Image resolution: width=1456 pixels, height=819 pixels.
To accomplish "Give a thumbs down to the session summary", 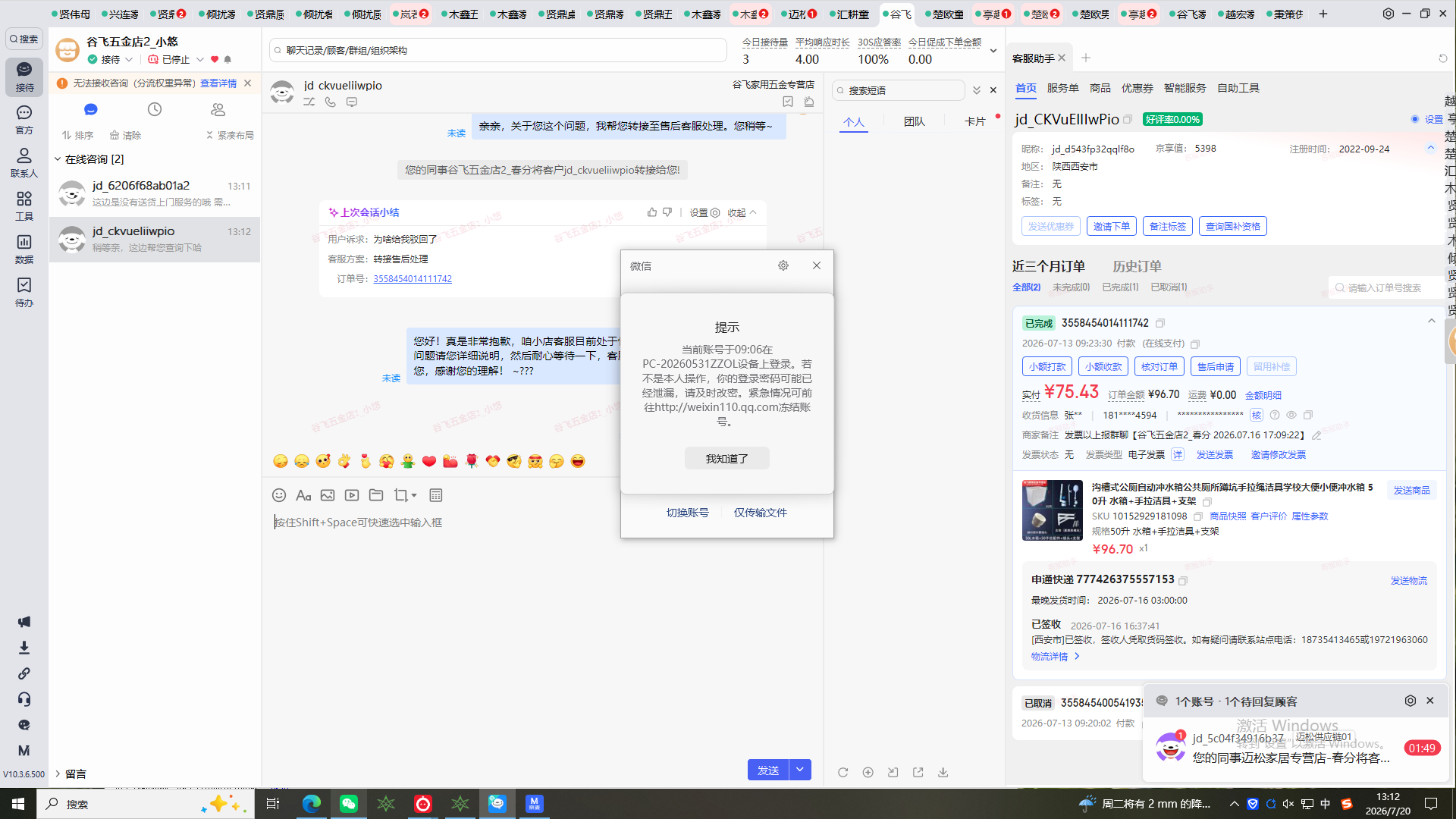I will (667, 212).
